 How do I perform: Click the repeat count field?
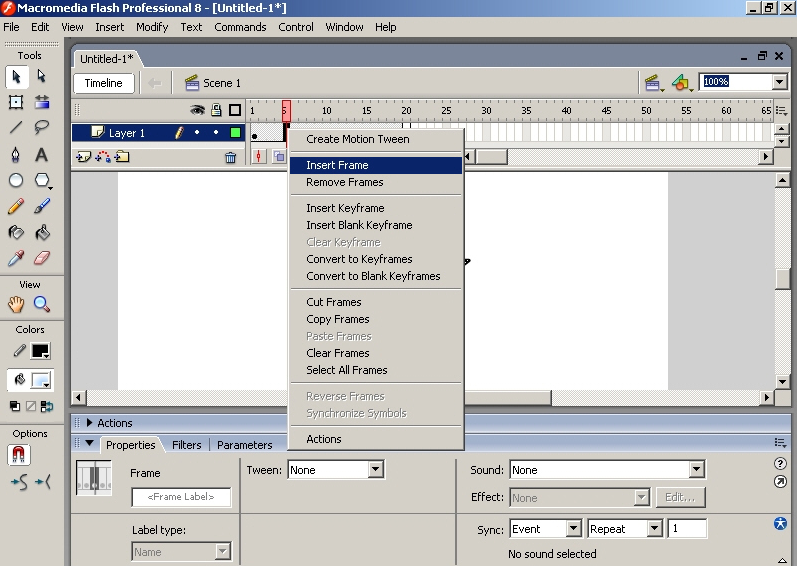687,529
